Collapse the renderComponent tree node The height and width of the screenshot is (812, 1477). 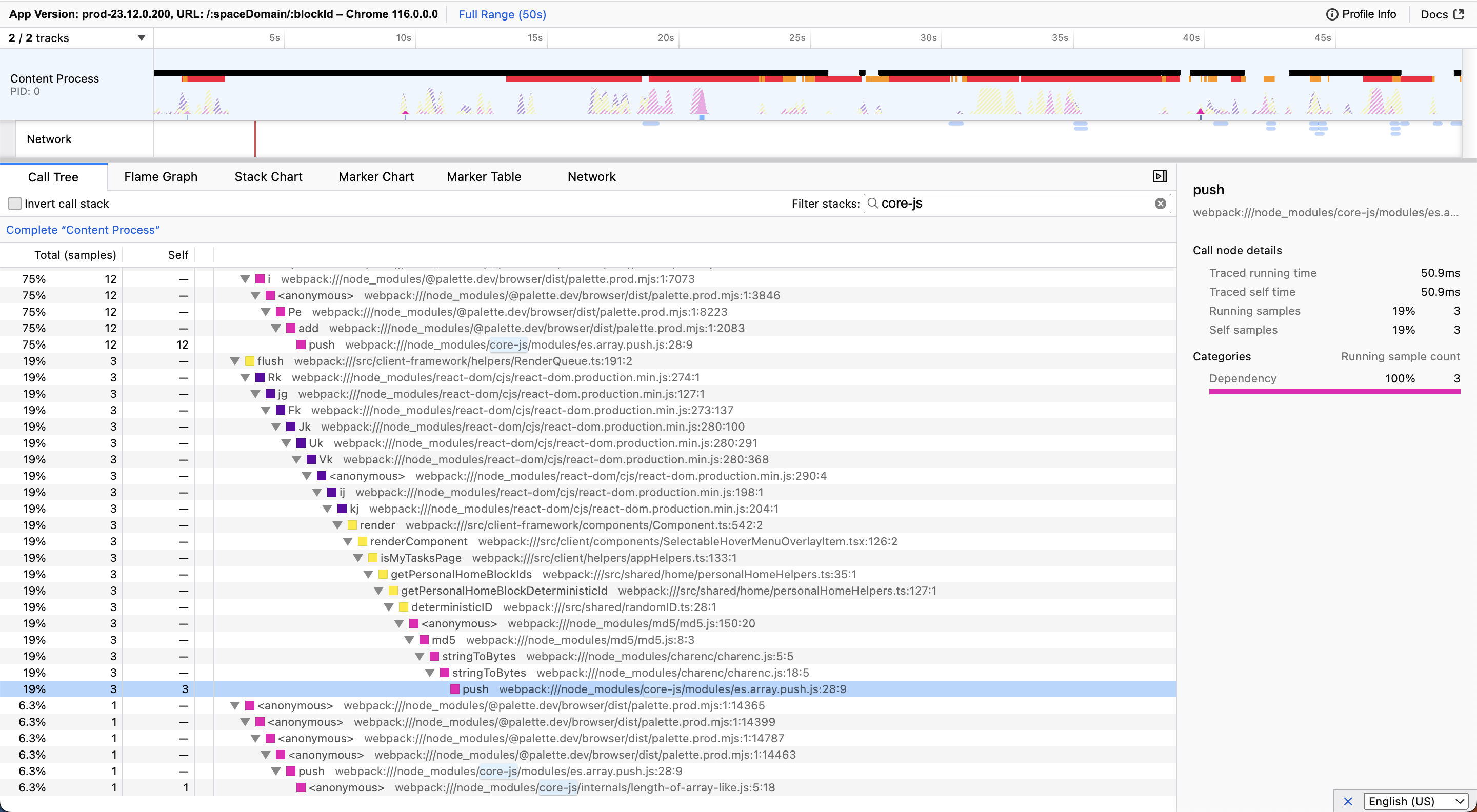(x=348, y=541)
